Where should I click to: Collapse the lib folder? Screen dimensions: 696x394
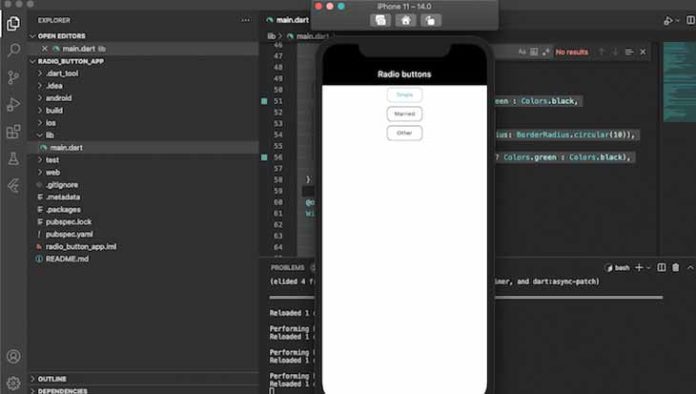[143, 135]
